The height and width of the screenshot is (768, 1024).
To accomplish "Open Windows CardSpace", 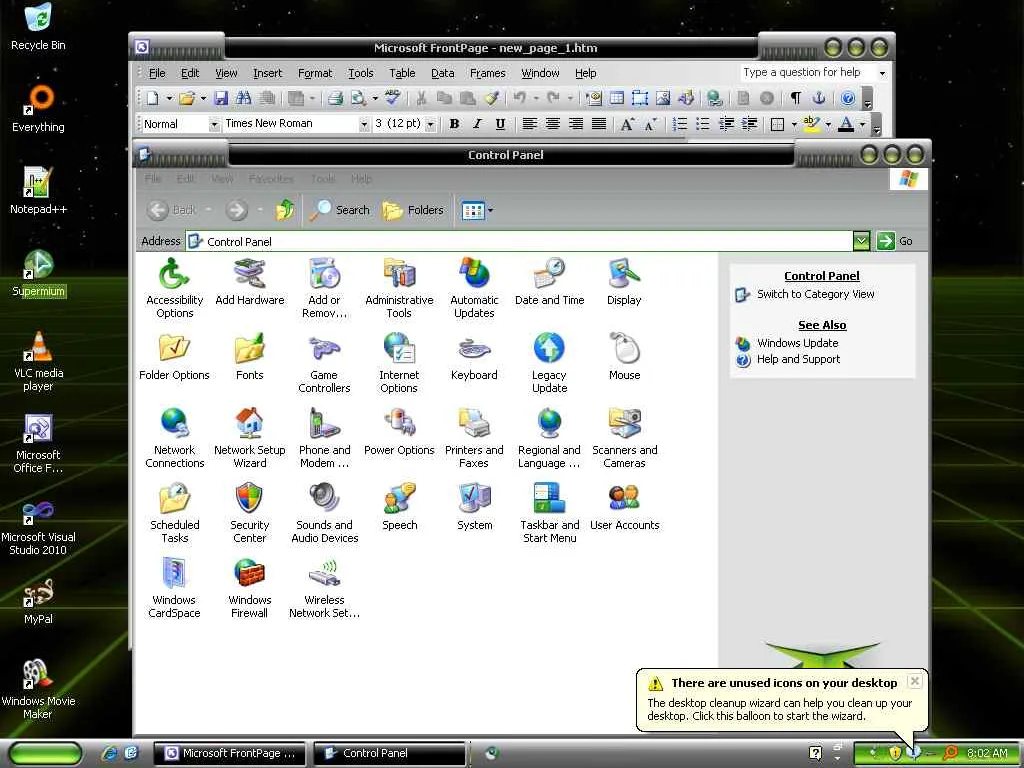I will pyautogui.click(x=174, y=588).
